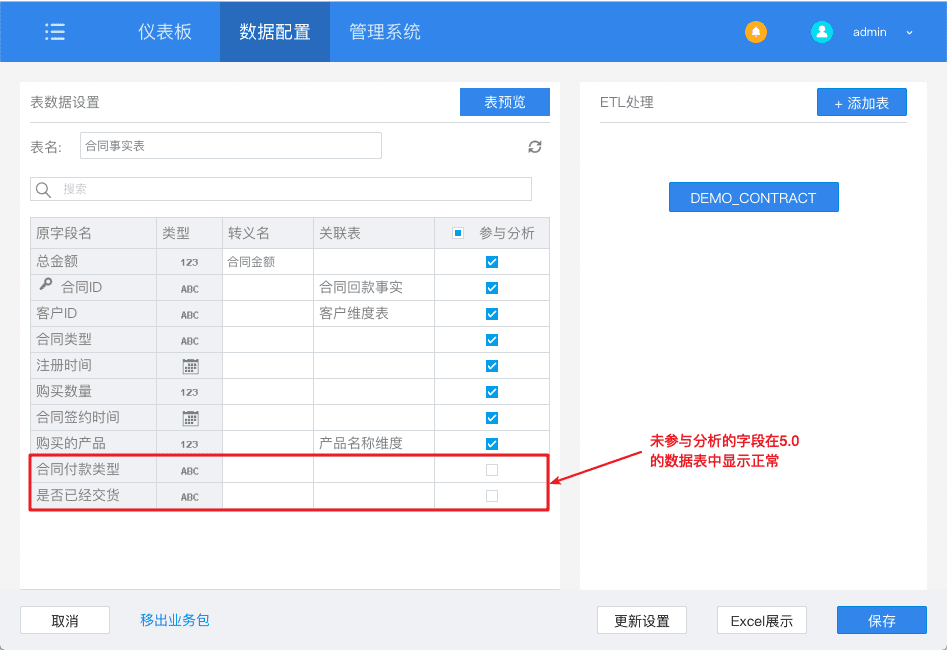Click the 关联表 cell 产品名称维度
The height and width of the screenshot is (650, 947).
[x=374, y=443]
